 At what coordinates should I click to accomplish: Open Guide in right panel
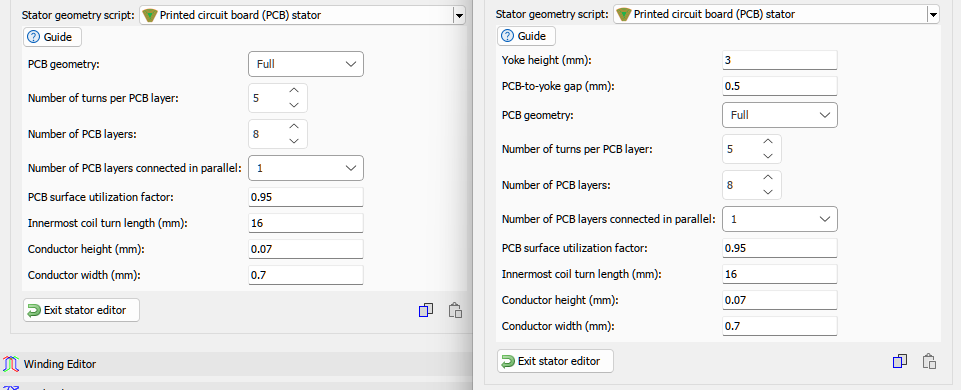pos(526,36)
